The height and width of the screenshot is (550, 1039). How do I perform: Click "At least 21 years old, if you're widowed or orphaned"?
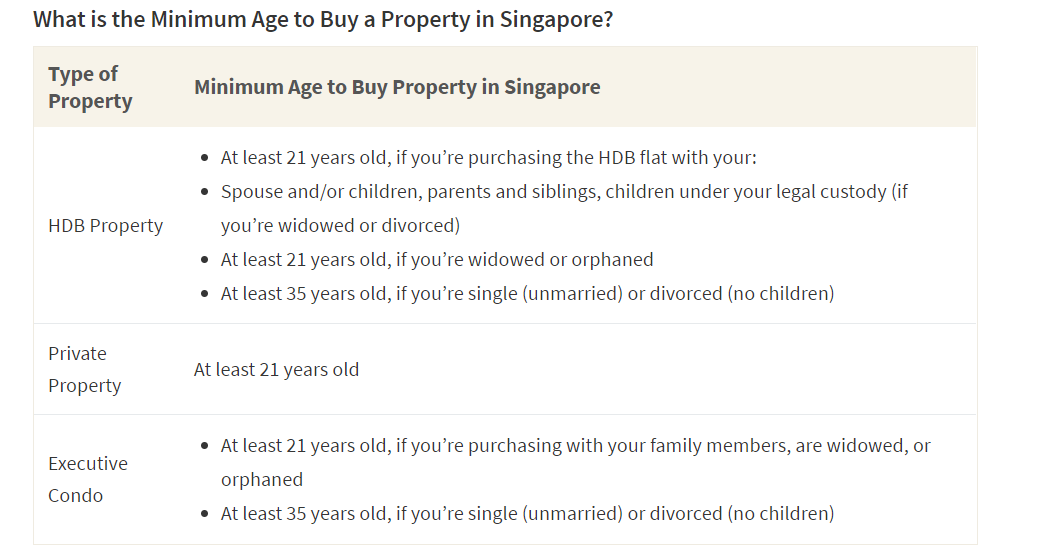coord(437,259)
